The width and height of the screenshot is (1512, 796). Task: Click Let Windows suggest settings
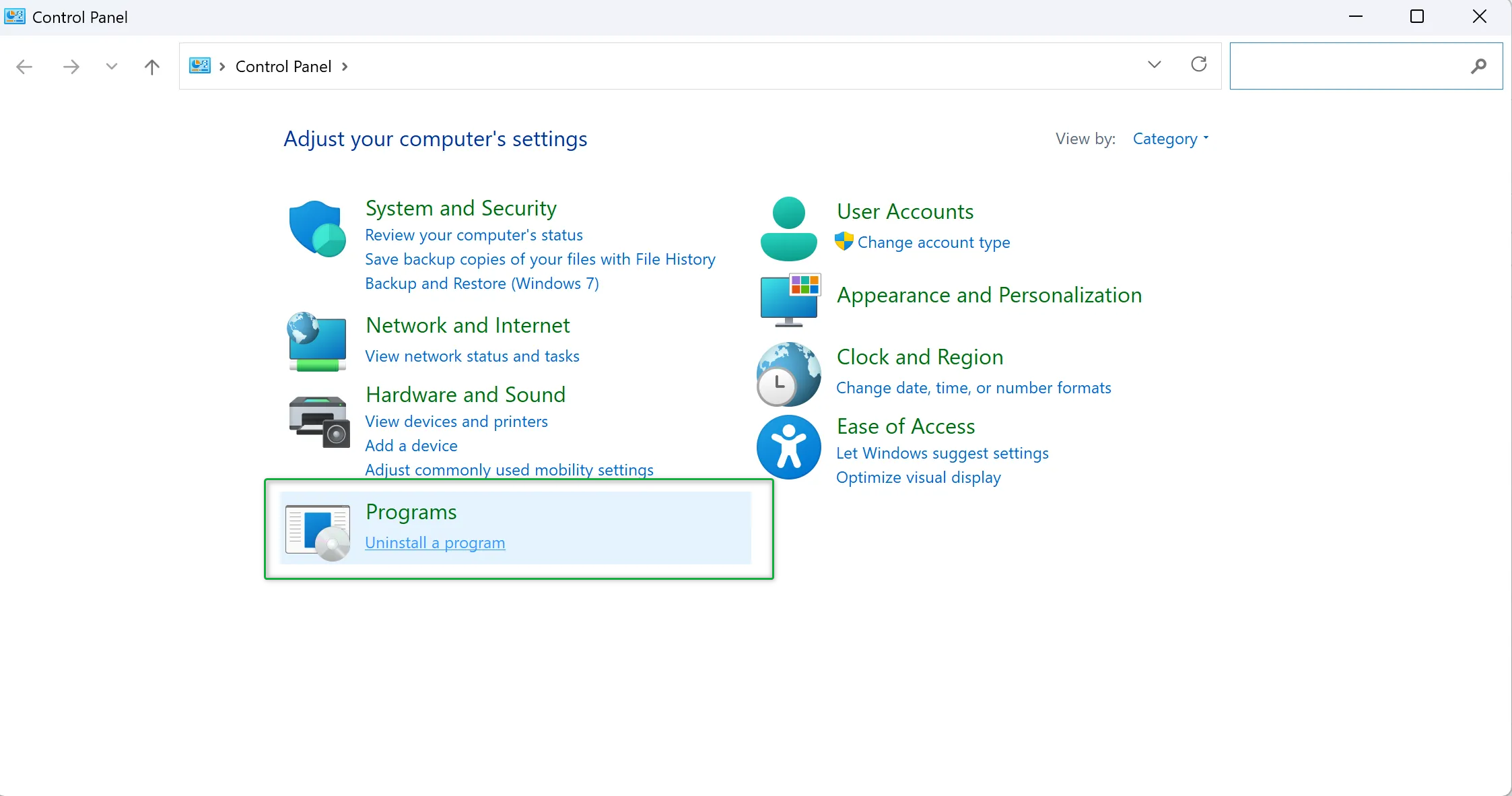pos(942,453)
